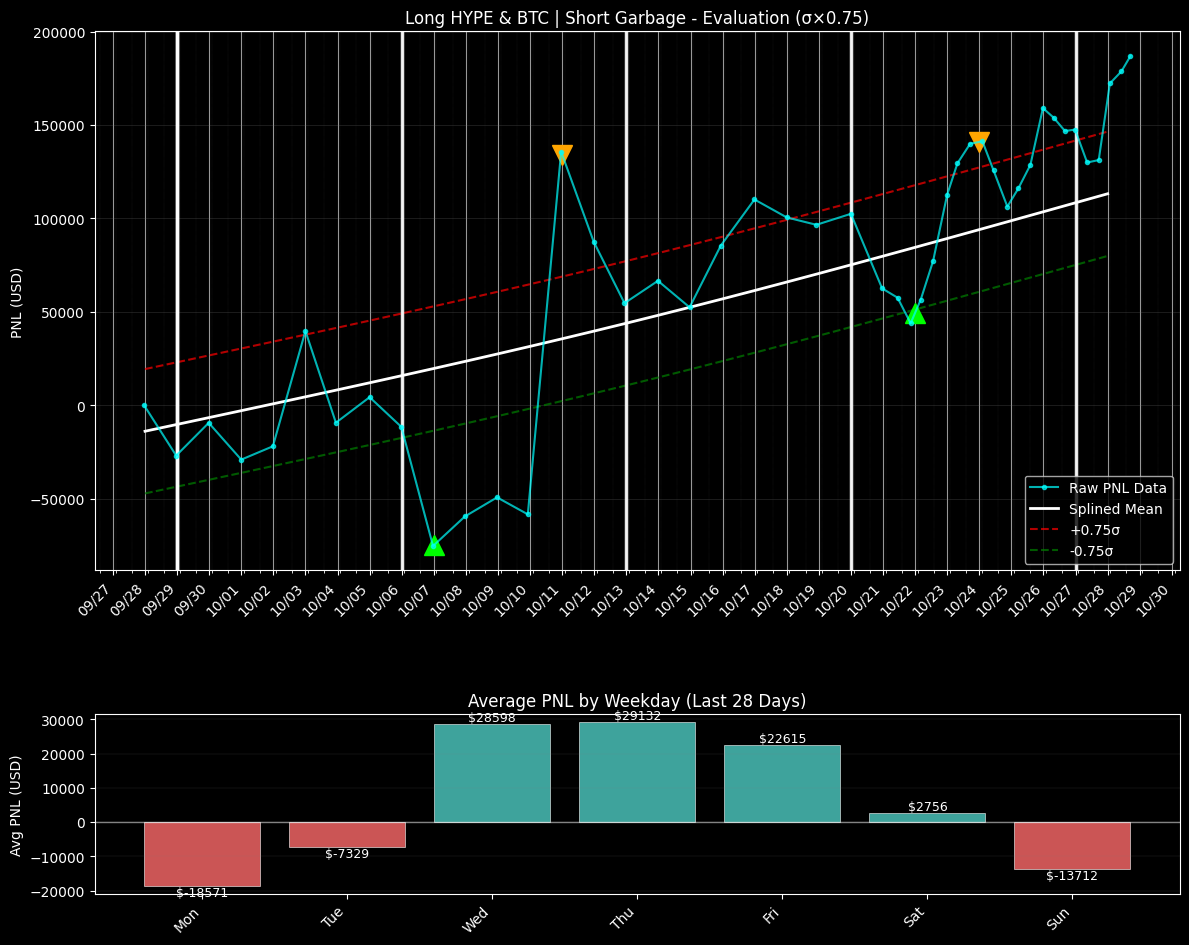1189x945 pixels.
Task: Click the green up-triangle marker near 10/22
Action: click(915, 314)
